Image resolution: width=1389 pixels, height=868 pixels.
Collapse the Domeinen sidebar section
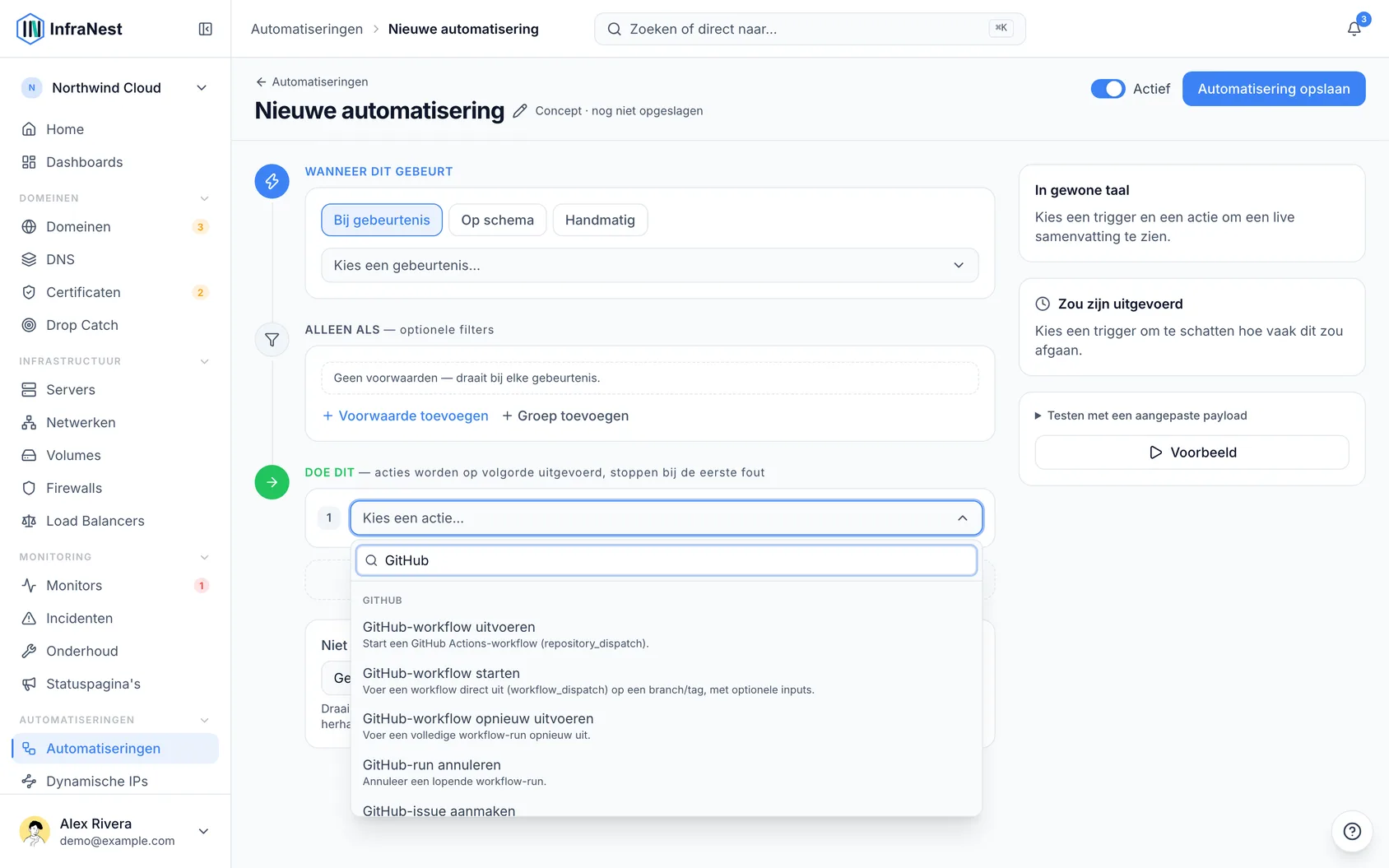[x=204, y=198]
